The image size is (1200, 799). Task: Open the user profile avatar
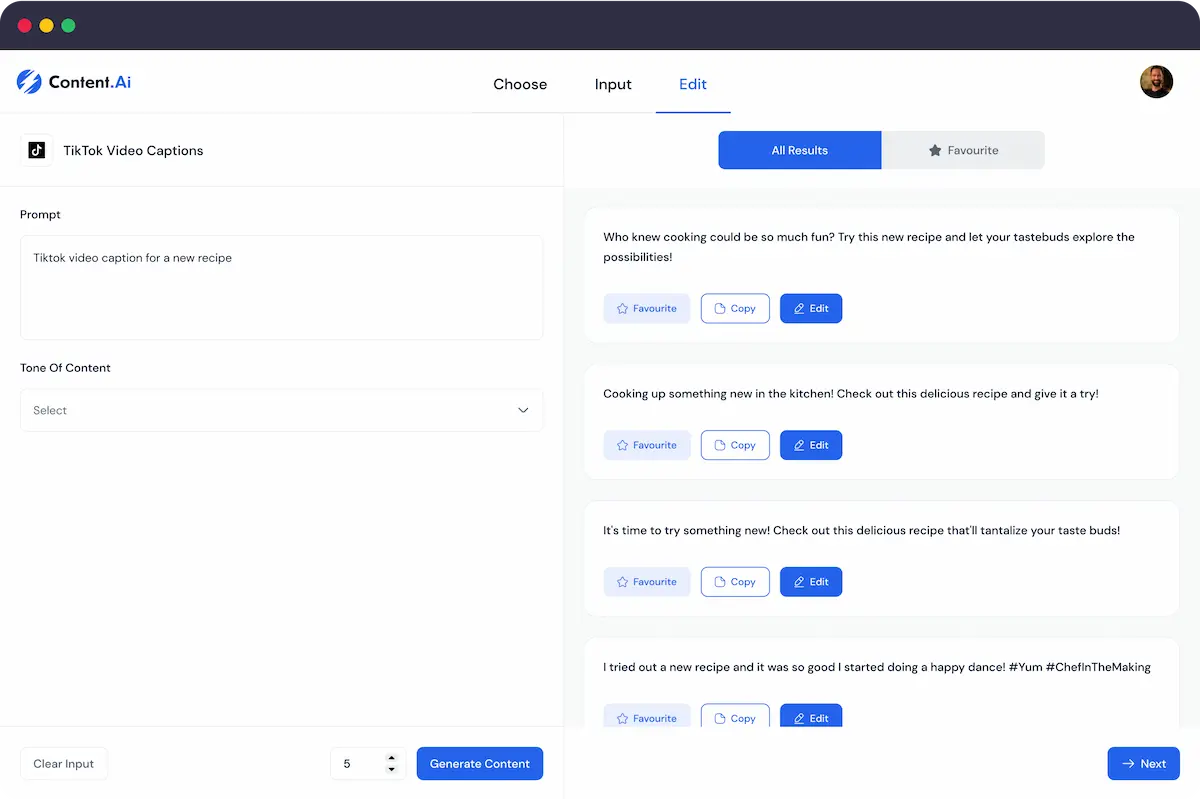coord(1156,82)
